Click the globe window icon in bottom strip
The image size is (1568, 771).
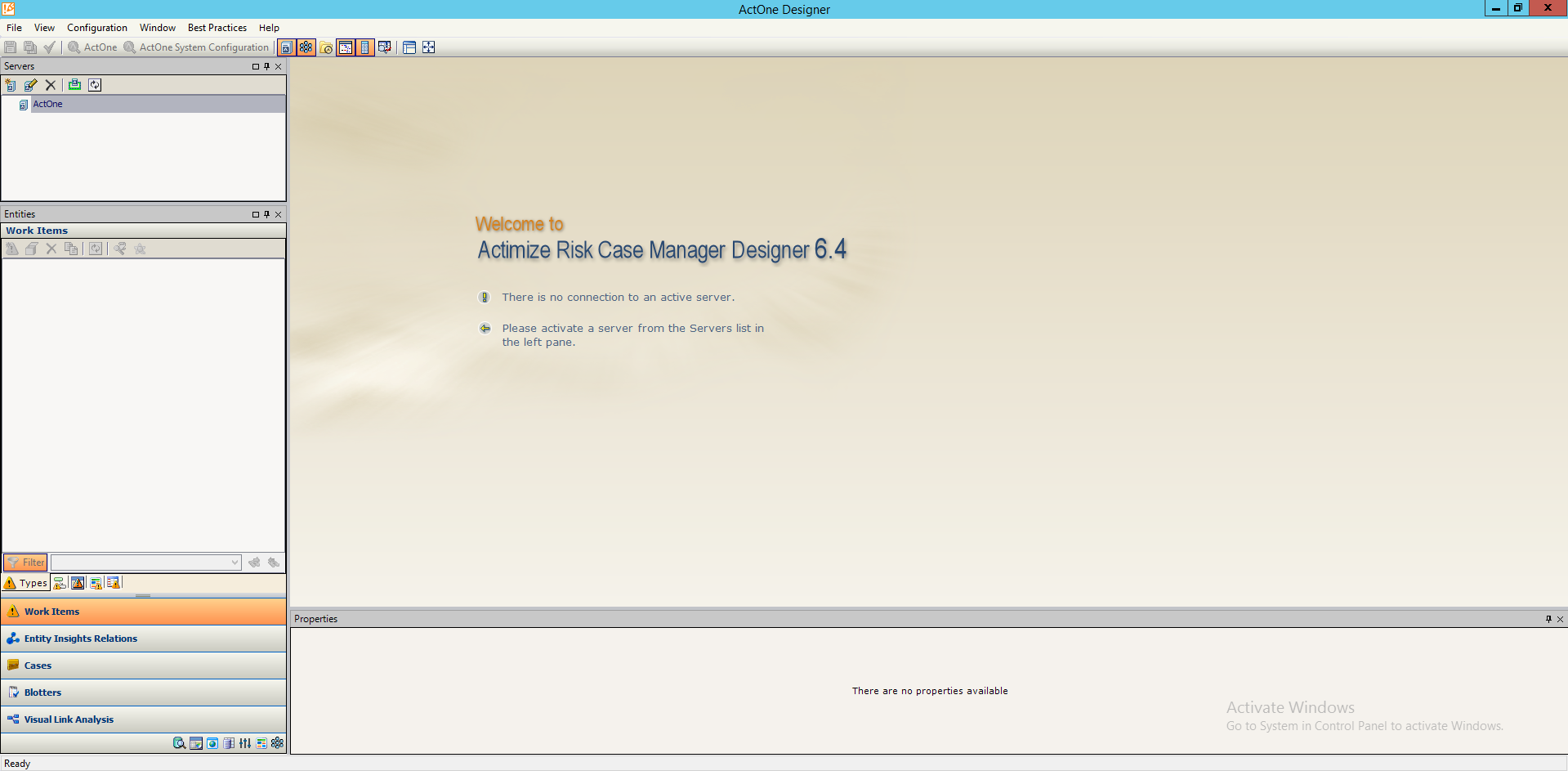212,743
